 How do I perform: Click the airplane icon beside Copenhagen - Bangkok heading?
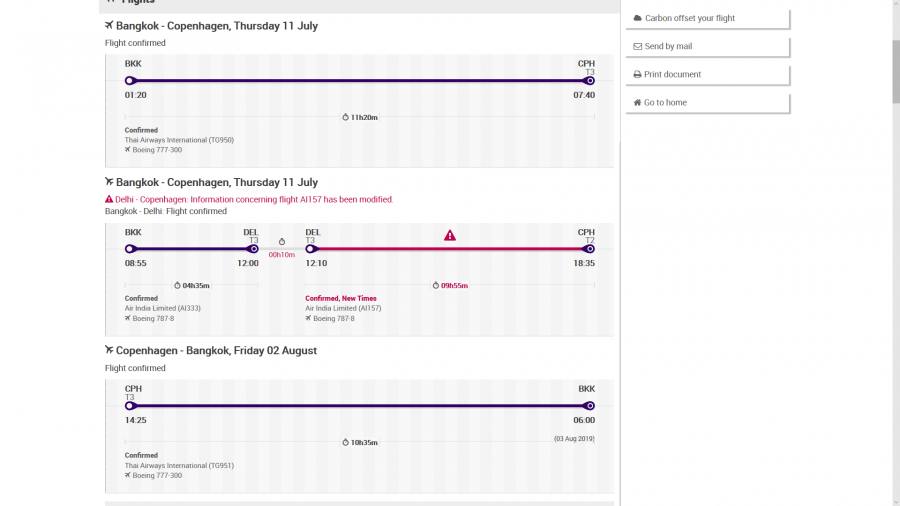109,350
